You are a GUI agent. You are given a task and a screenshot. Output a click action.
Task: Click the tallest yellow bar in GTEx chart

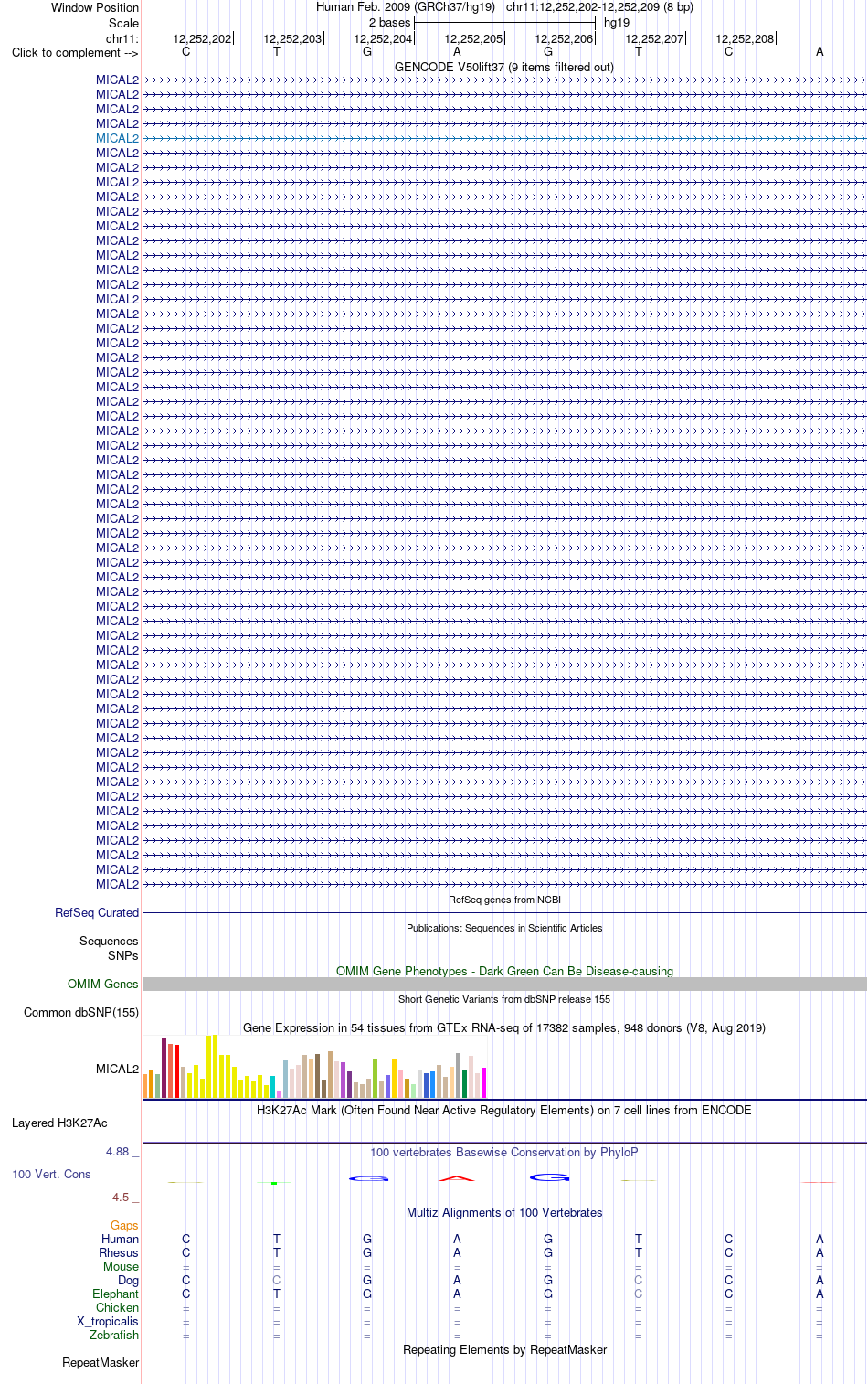click(215, 1066)
